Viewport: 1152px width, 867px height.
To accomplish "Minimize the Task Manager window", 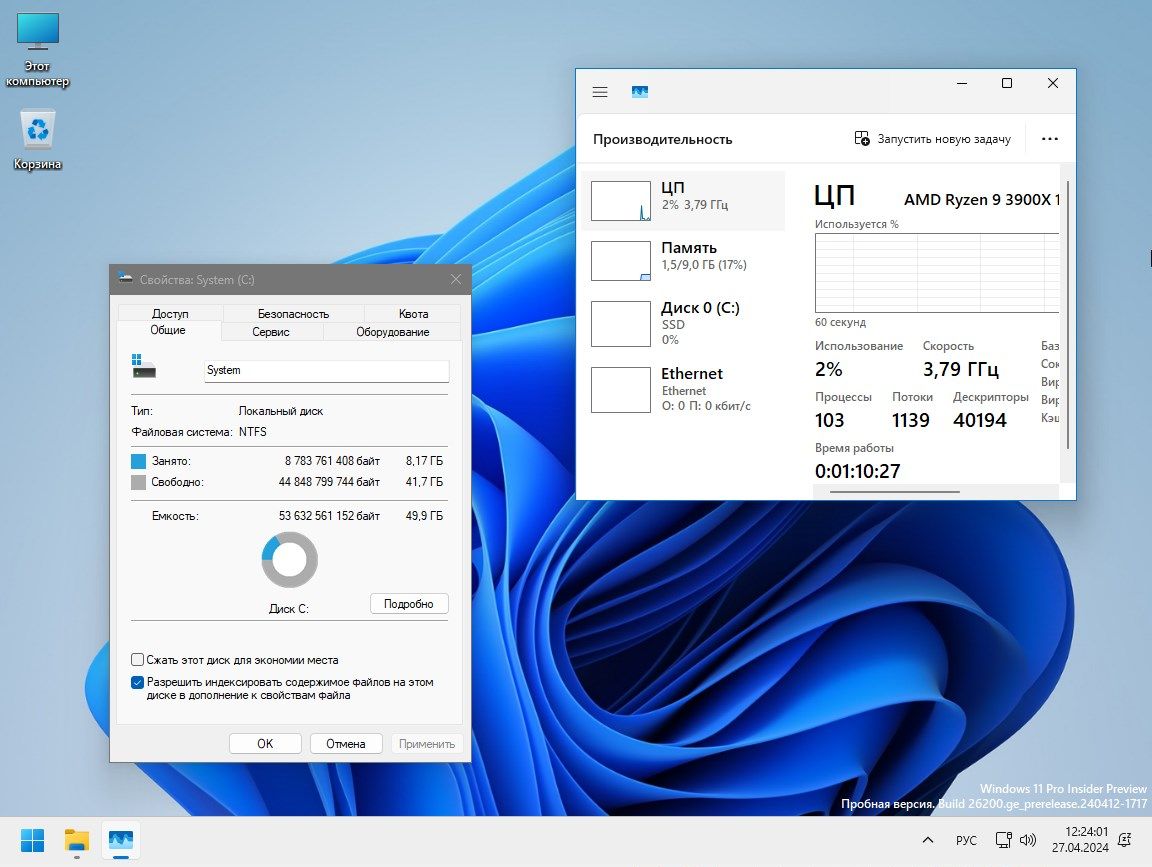I will pos(962,83).
